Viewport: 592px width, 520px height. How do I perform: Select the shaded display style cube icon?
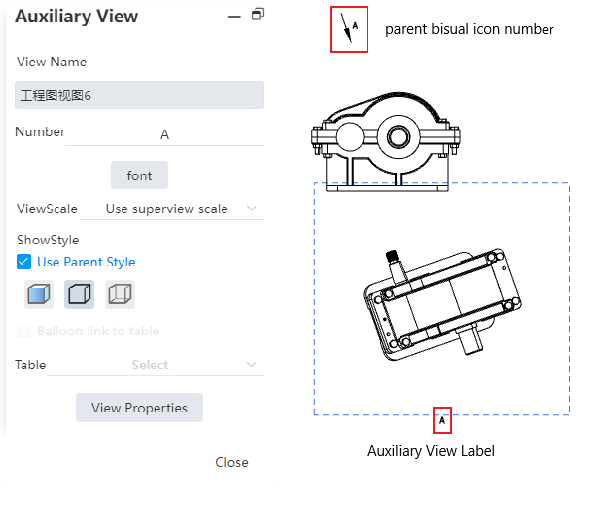pyautogui.click(x=39, y=294)
